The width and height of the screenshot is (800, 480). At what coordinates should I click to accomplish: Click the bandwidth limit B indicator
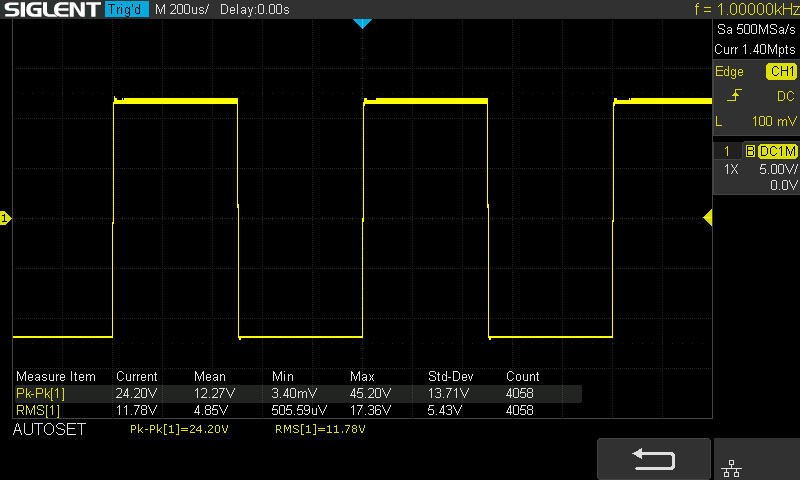pyautogui.click(x=750, y=151)
